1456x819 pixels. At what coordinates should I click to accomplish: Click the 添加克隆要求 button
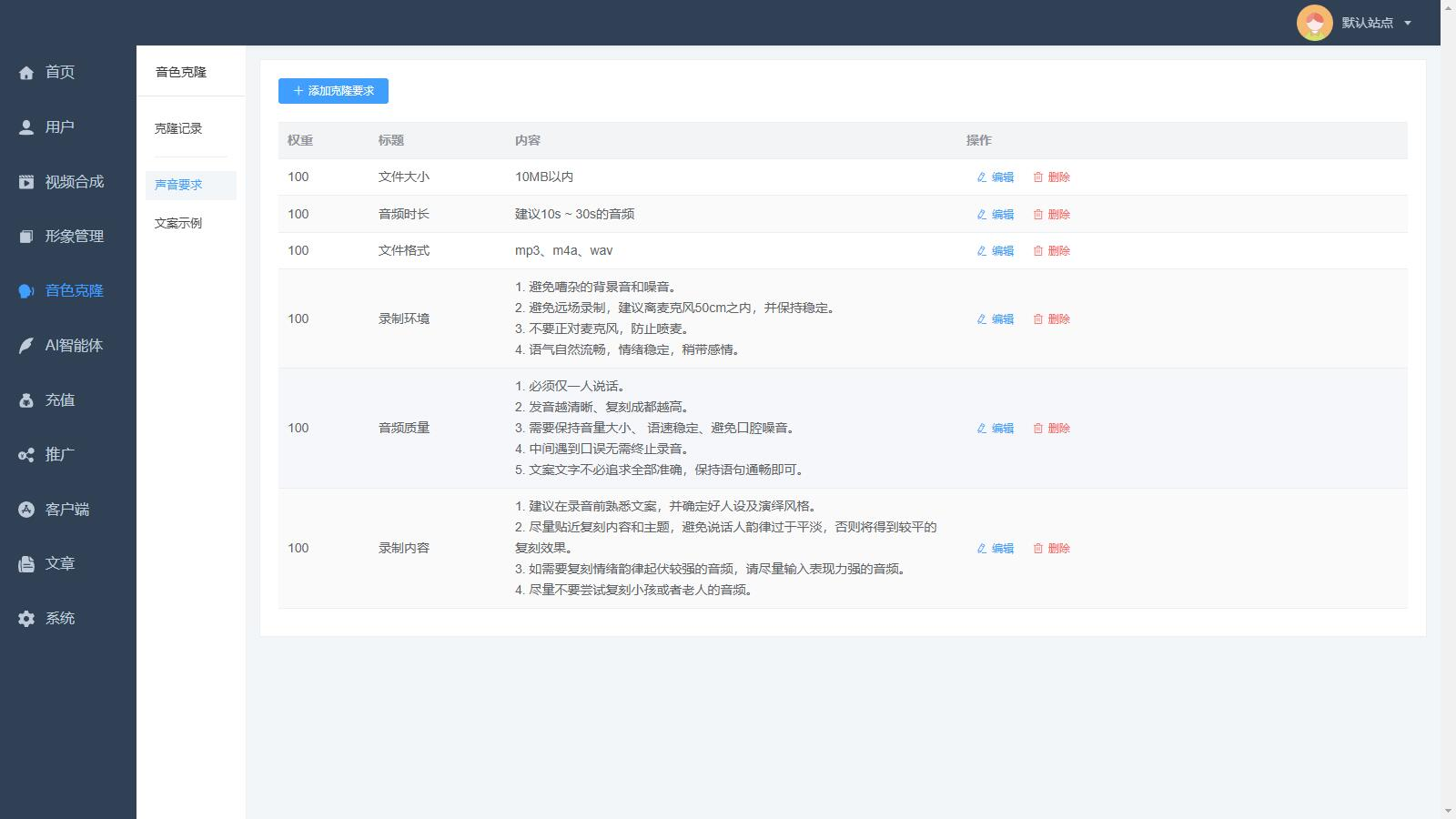point(333,91)
